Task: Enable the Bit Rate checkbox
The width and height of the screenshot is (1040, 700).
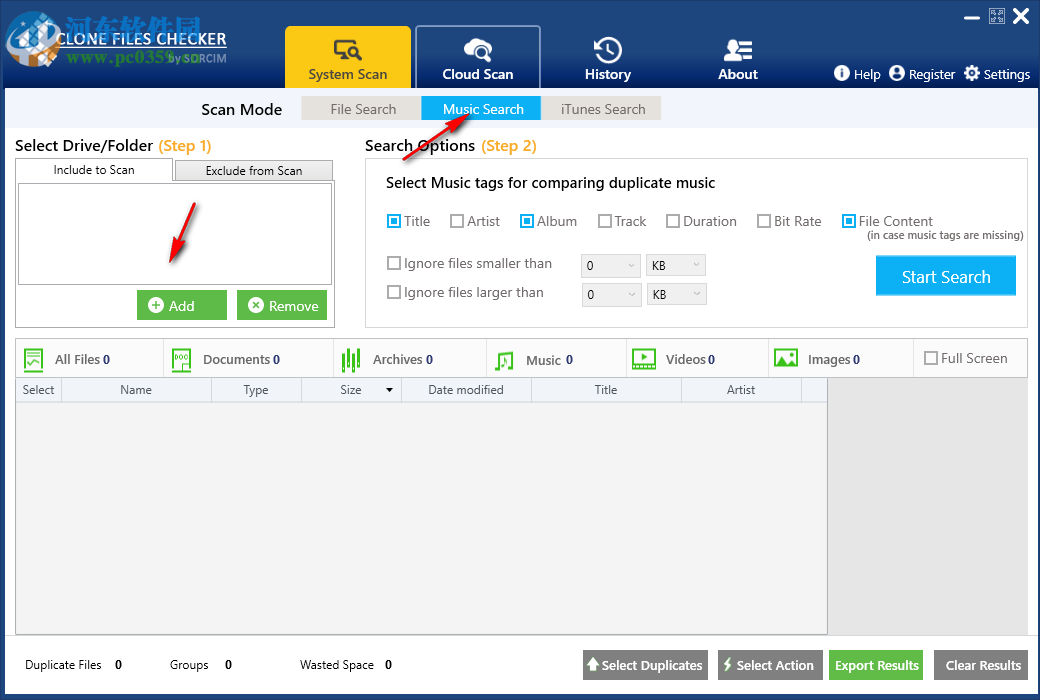Action: (x=764, y=221)
